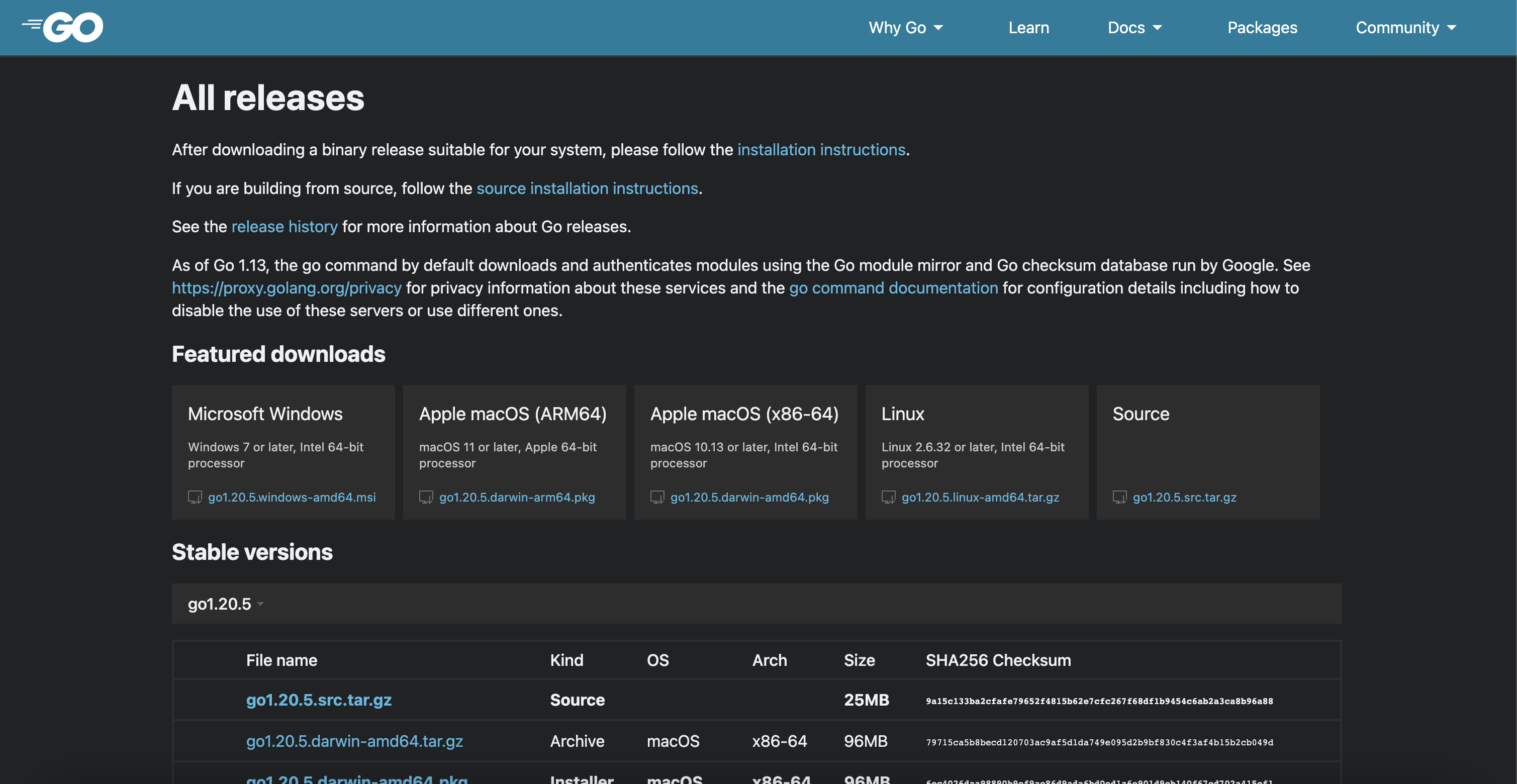The width and height of the screenshot is (1517, 784).
Task: Open the Docs dropdown
Action: pos(1133,27)
